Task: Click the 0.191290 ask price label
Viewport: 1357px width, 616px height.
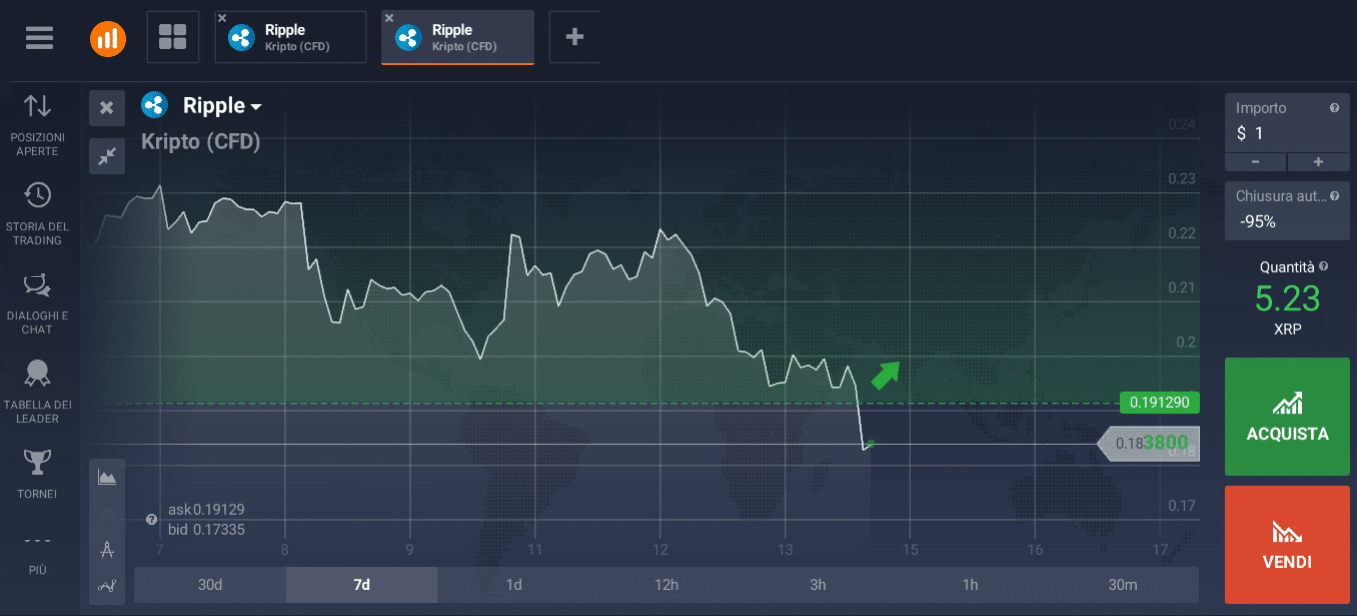Action: click(x=1159, y=403)
